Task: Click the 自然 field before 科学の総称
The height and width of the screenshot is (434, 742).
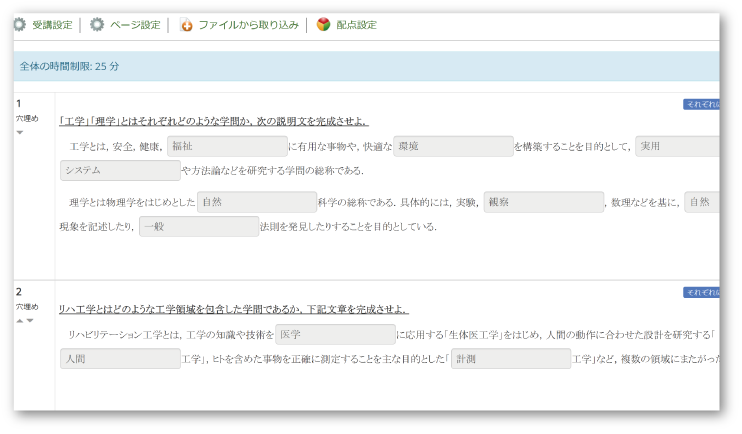Action: click(x=257, y=202)
